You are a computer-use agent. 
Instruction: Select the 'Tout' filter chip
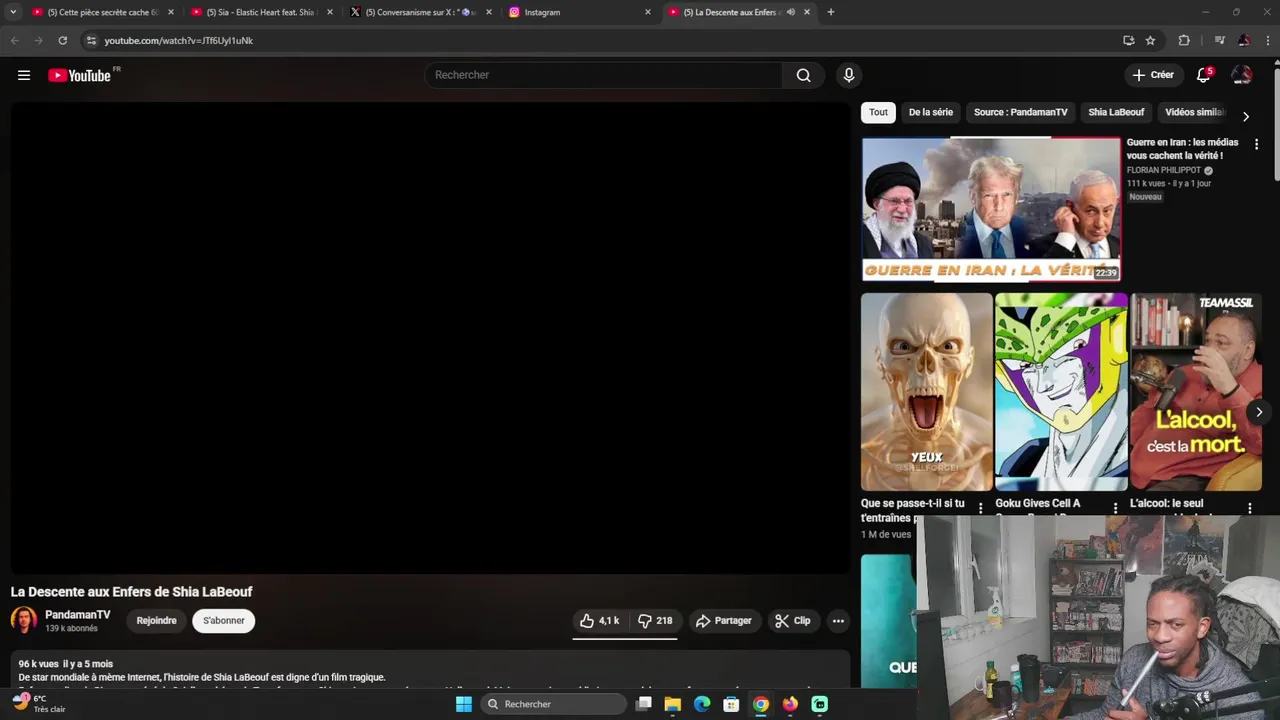coord(878,112)
